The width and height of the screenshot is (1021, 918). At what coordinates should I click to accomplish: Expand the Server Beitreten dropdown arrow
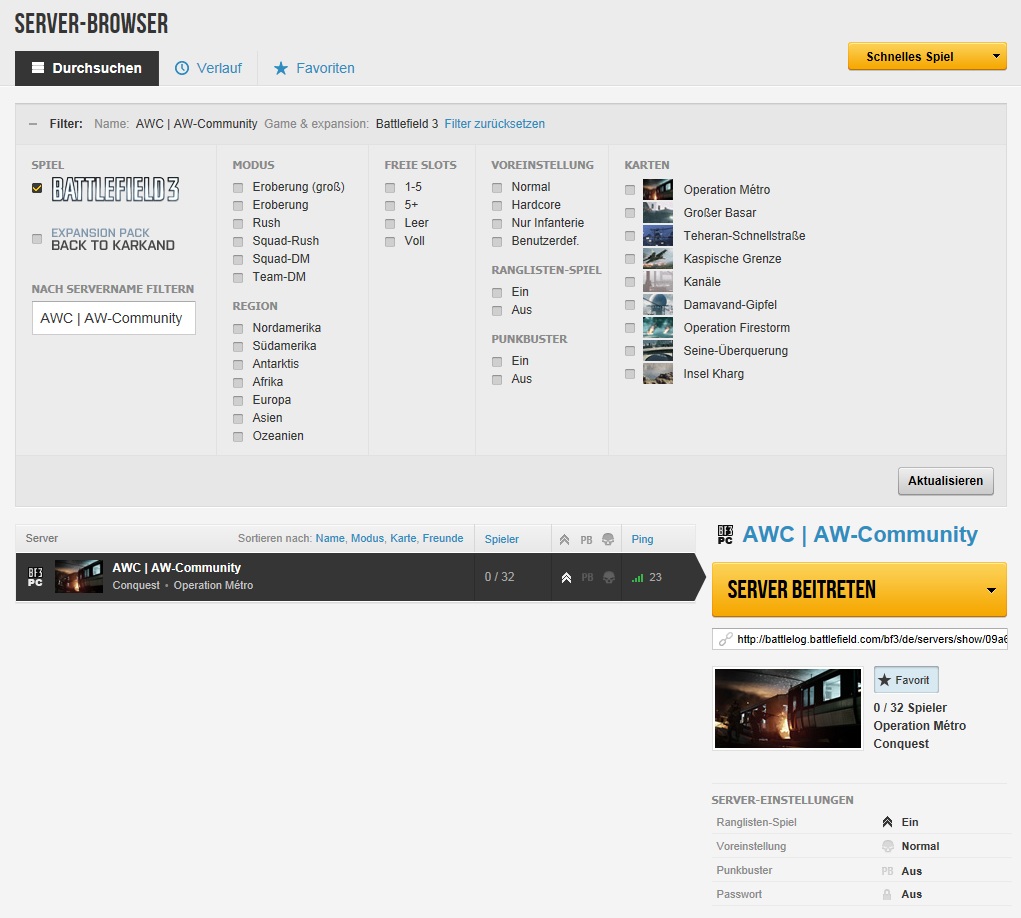tap(991, 590)
